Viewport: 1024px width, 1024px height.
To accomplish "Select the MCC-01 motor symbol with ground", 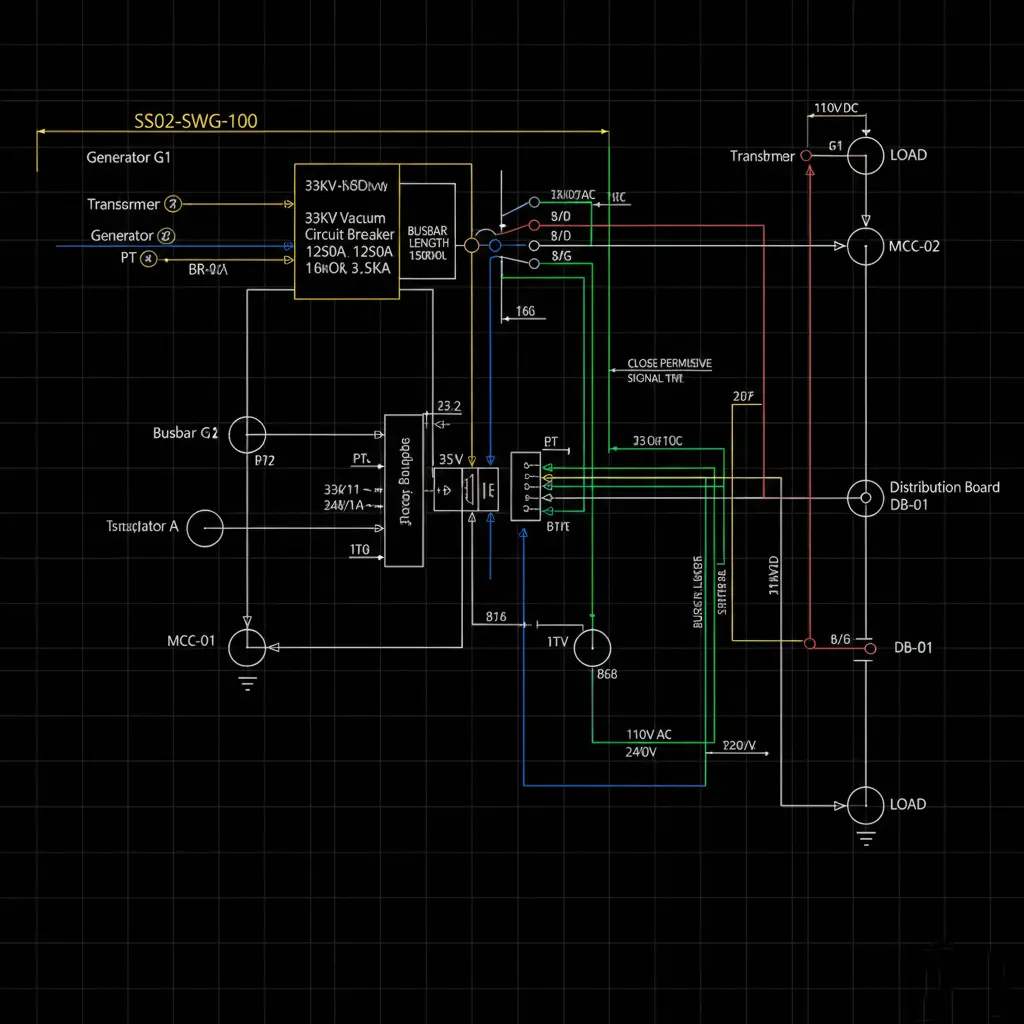I will point(246,646).
